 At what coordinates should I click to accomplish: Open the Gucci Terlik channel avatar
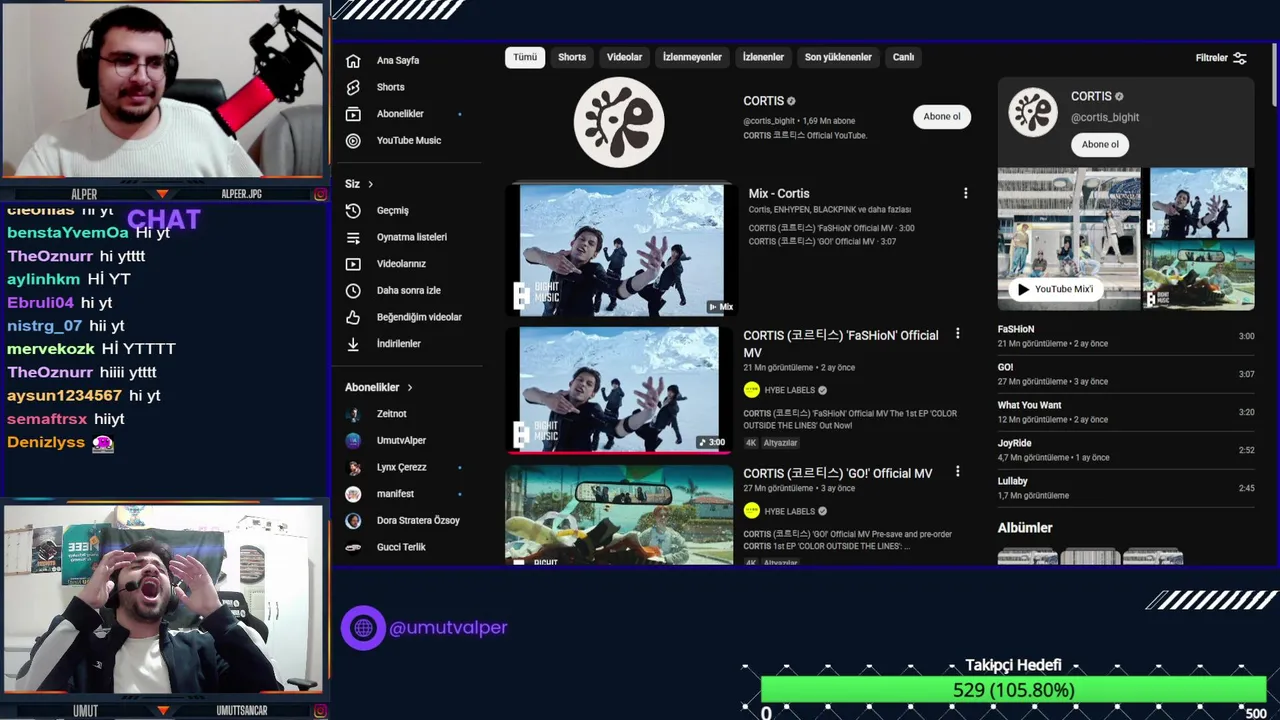click(353, 548)
